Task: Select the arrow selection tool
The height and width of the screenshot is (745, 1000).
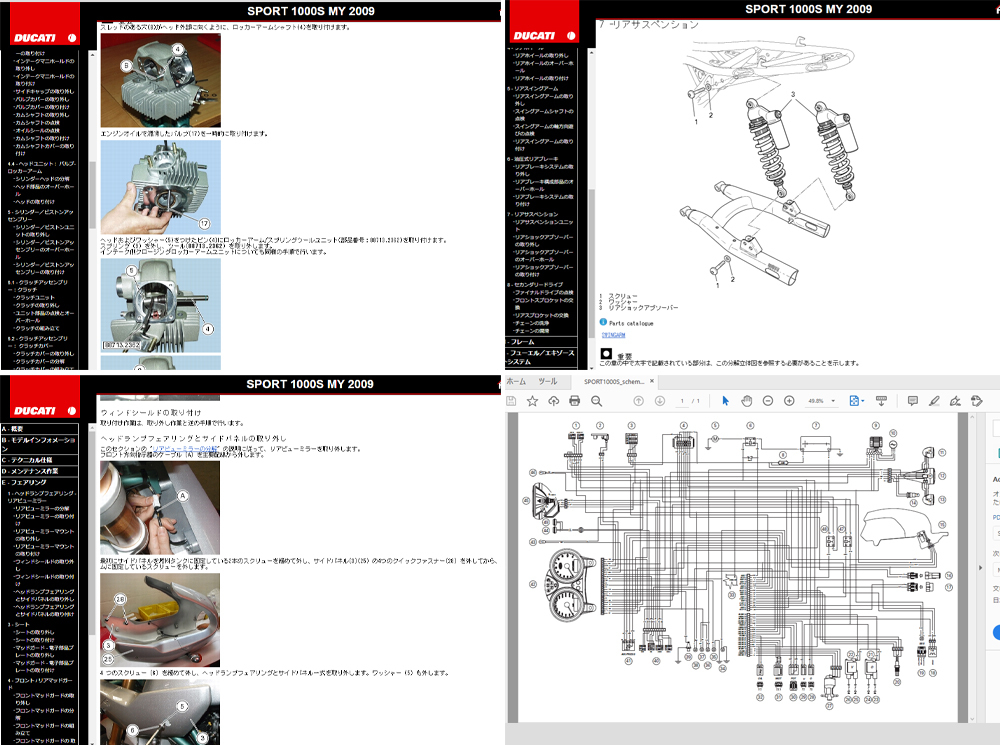Action: 725,401
